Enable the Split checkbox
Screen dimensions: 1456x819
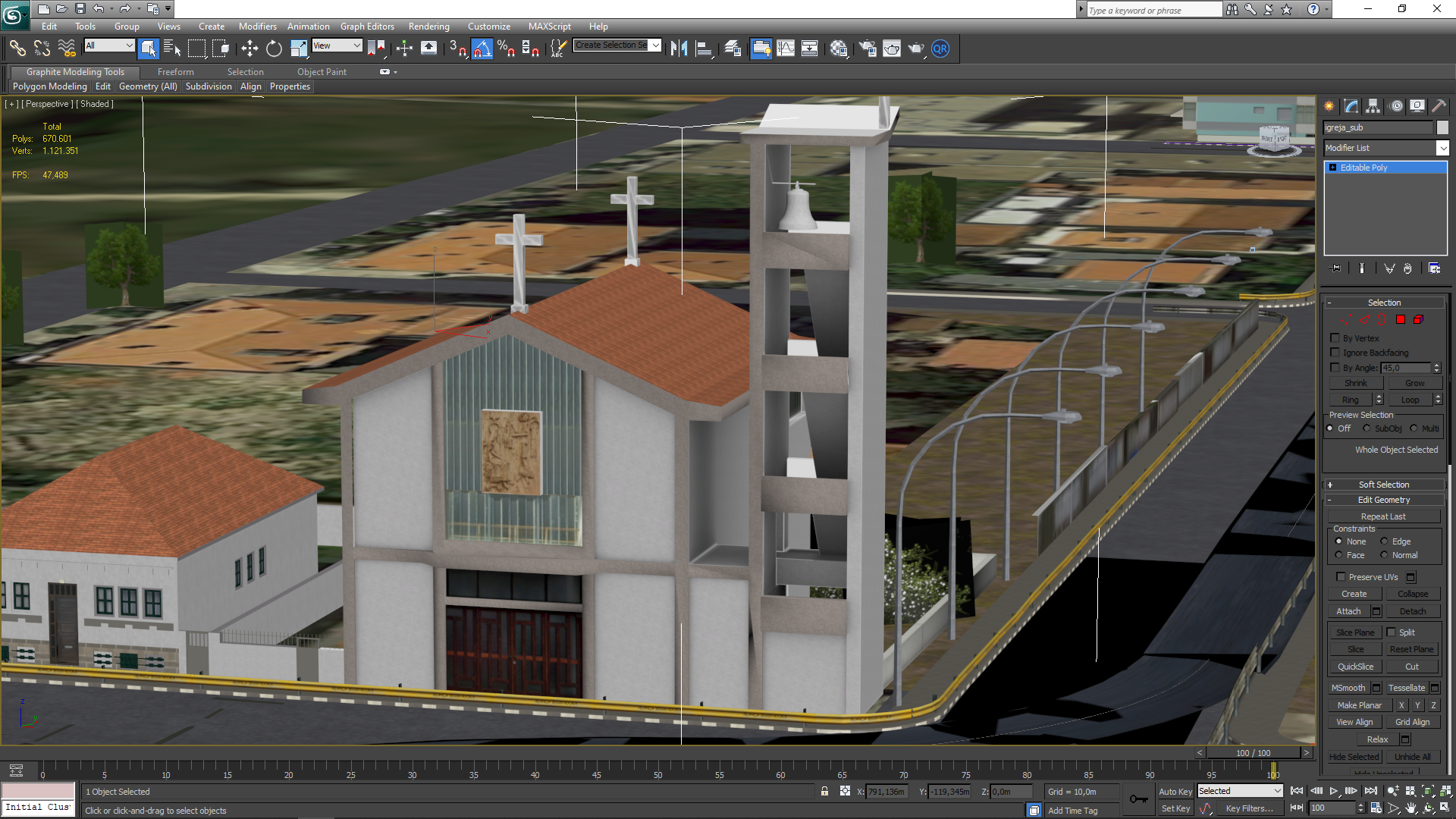1391,632
